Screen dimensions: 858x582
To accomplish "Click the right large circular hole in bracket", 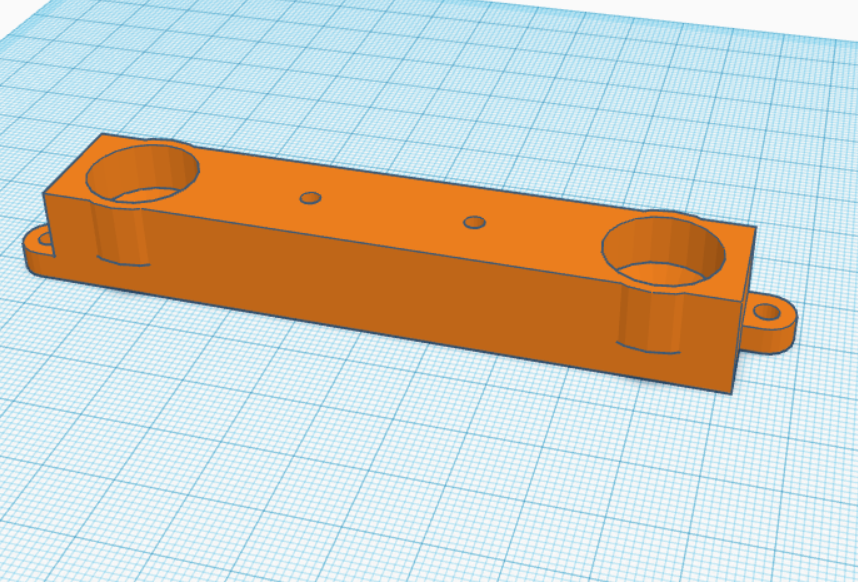I will click(664, 251).
